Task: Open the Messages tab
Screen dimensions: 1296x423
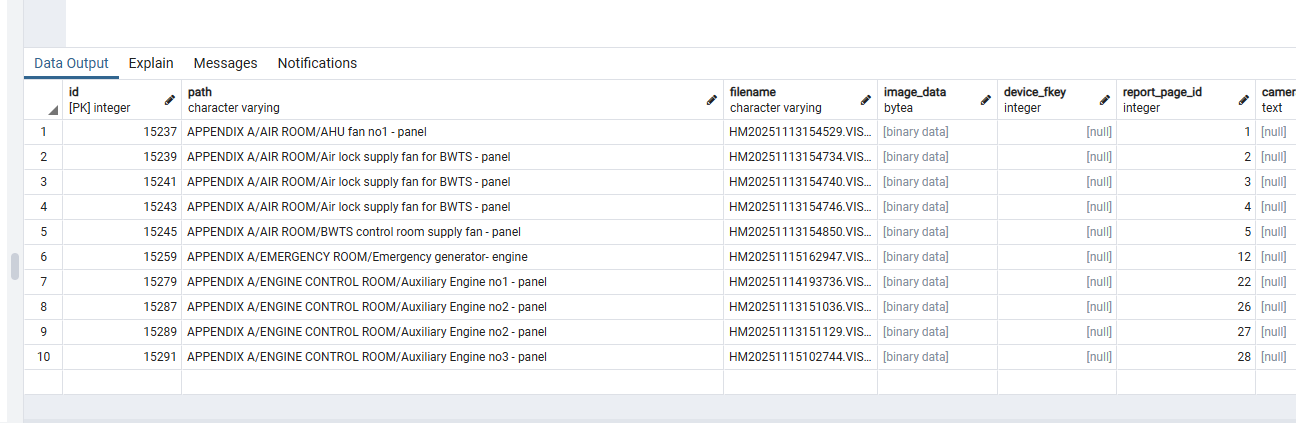Action: point(225,63)
